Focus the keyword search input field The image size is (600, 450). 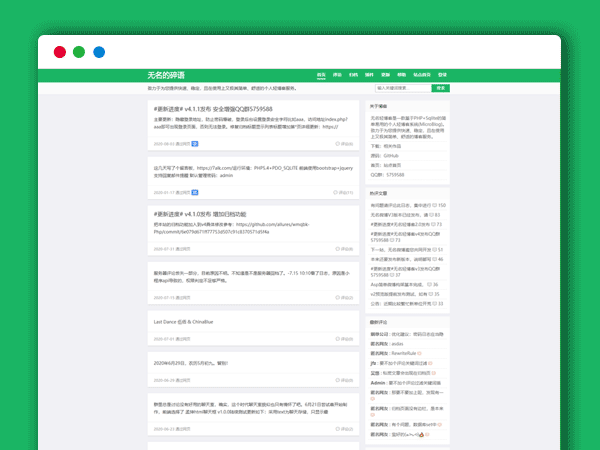point(398,88)
